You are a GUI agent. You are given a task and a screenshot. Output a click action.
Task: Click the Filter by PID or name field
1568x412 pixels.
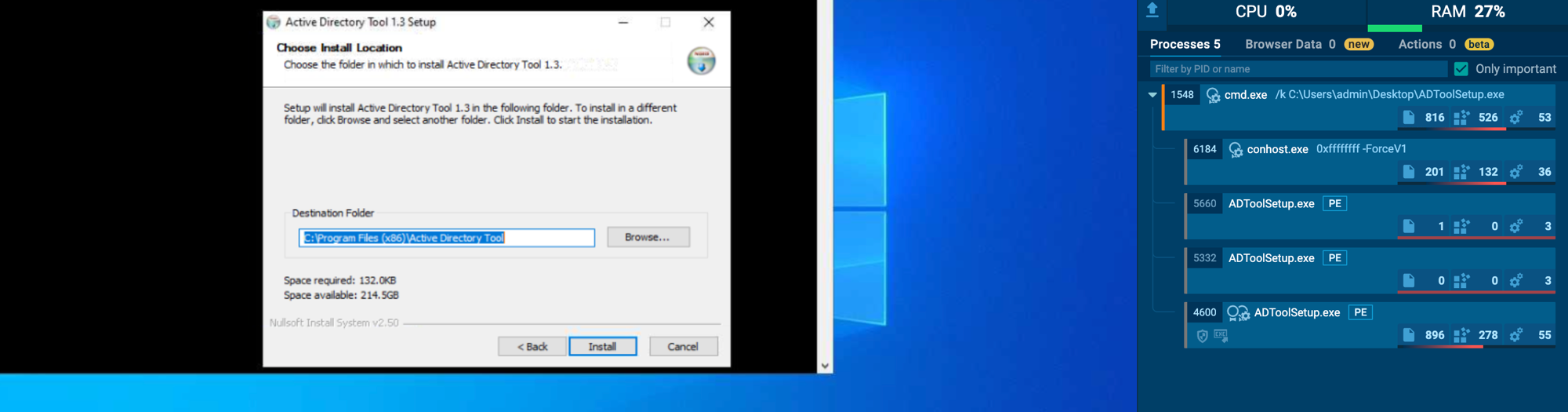[1298, 69]
